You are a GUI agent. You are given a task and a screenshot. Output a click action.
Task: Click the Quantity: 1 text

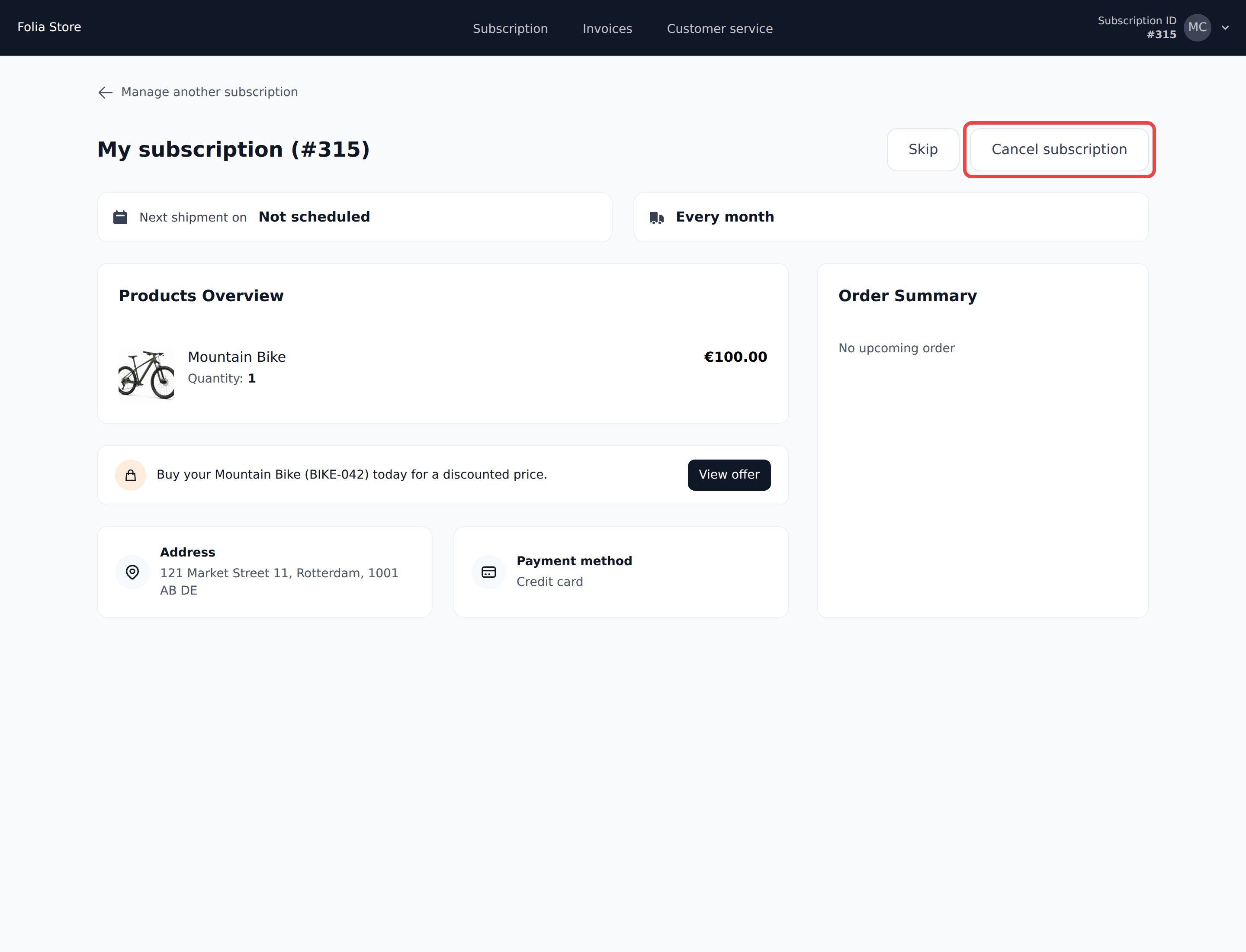[222, 379]
